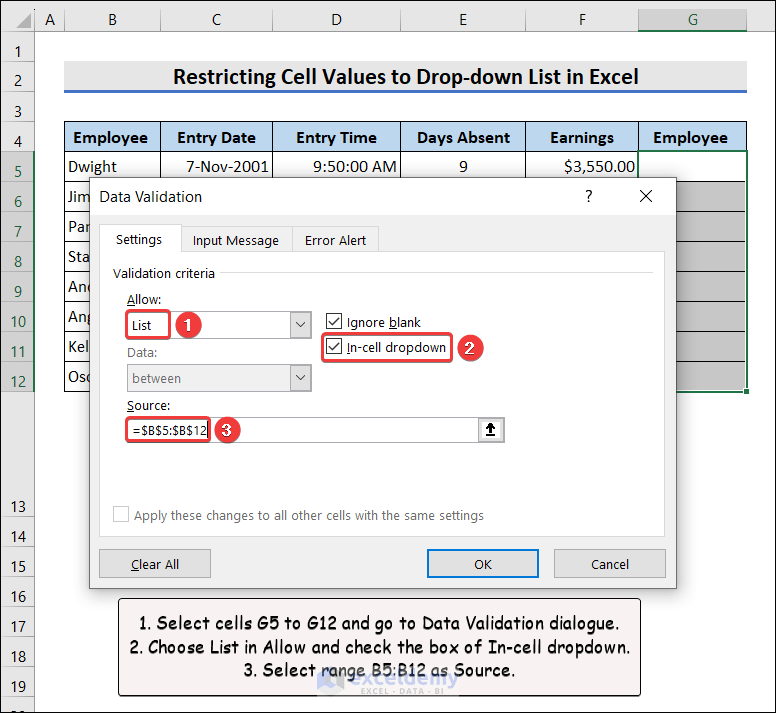Select column C header
Screen dimensions: 776x713
coord(216,20)
